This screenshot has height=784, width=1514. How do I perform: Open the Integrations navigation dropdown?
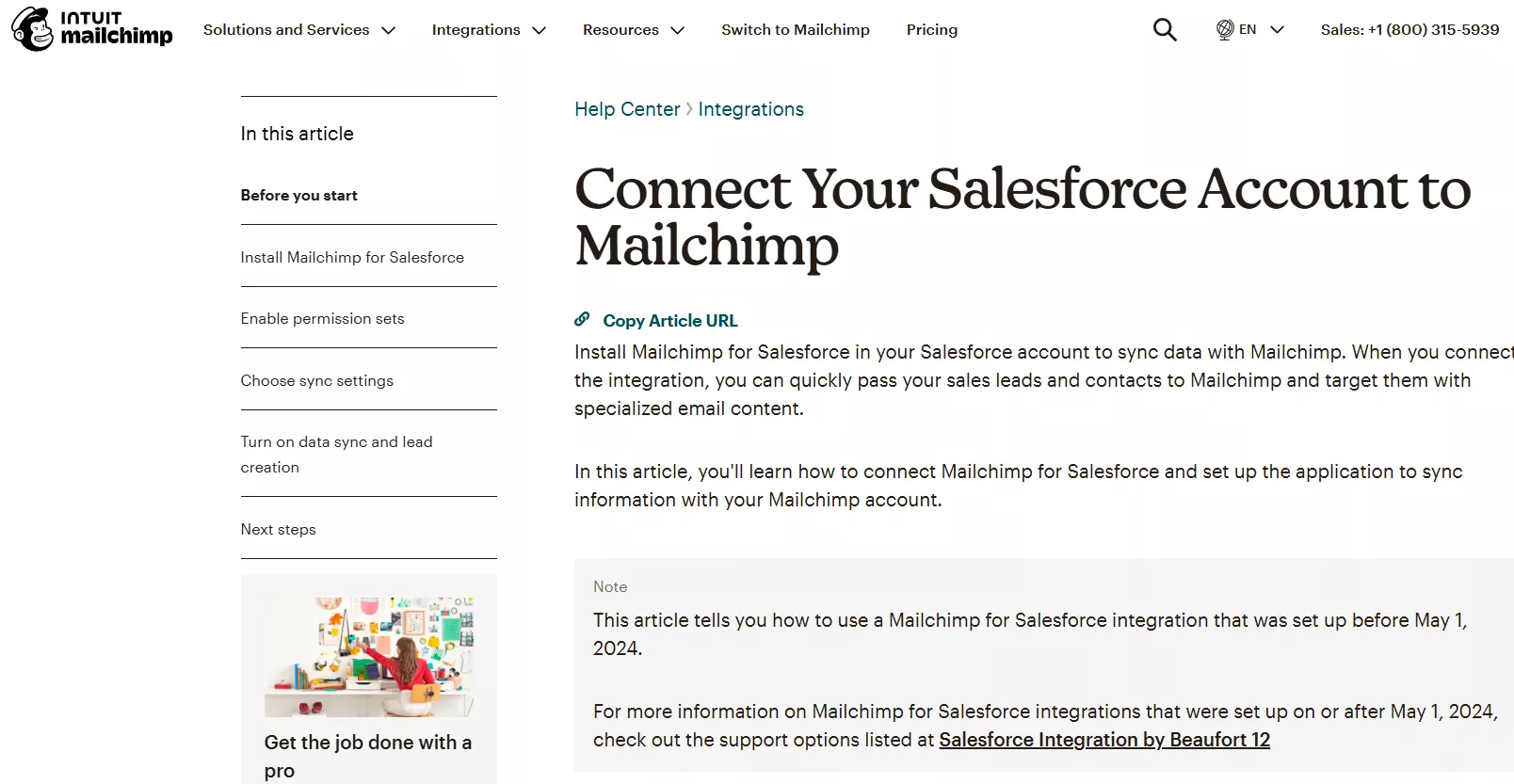[x=476, y=29]
